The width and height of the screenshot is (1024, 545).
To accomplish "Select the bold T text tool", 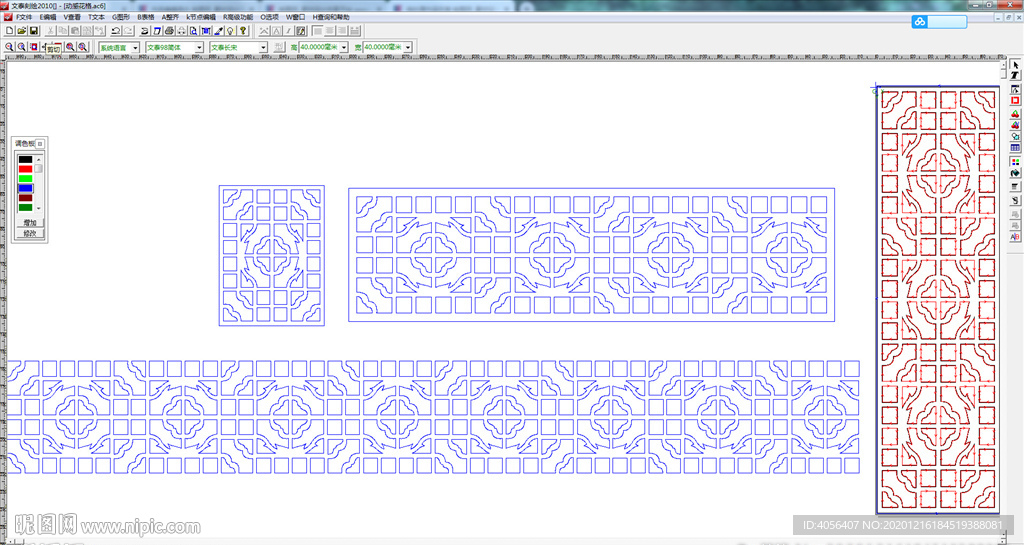I will coord(1015,75).
